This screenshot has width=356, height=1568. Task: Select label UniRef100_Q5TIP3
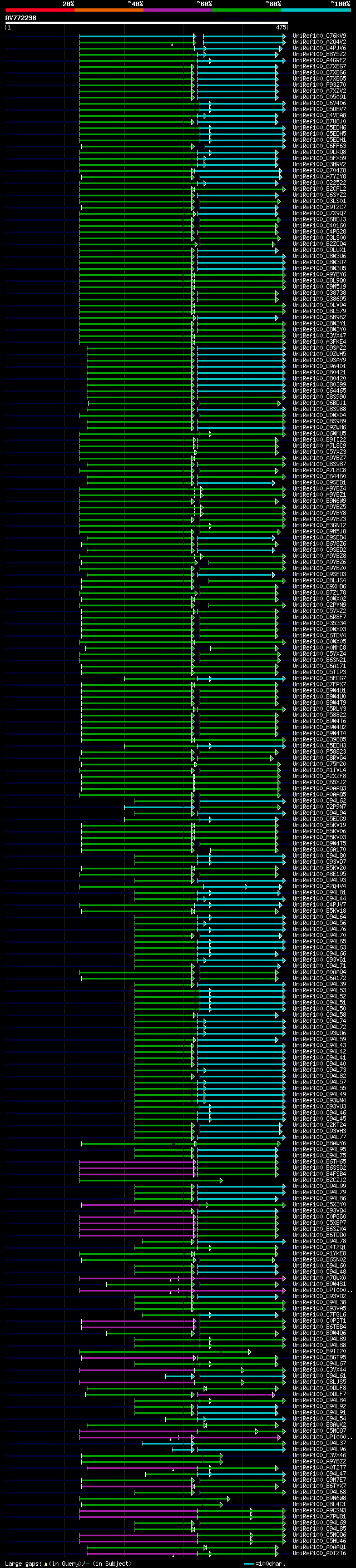[x=319, y=672]
